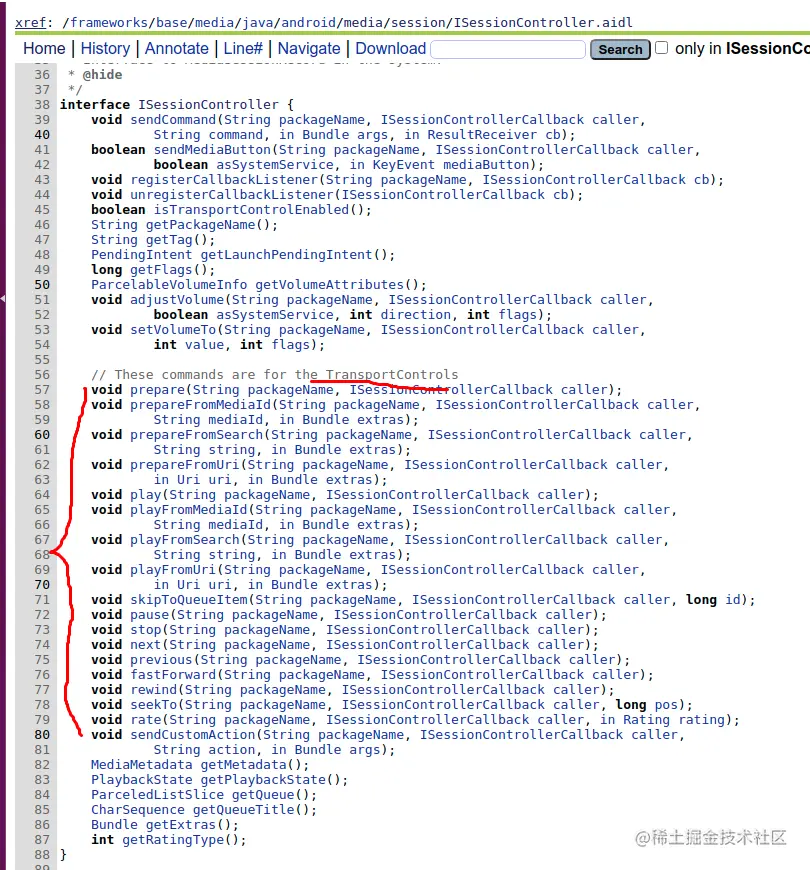
Task: Switch to the Annotate view
Action: 177,49
